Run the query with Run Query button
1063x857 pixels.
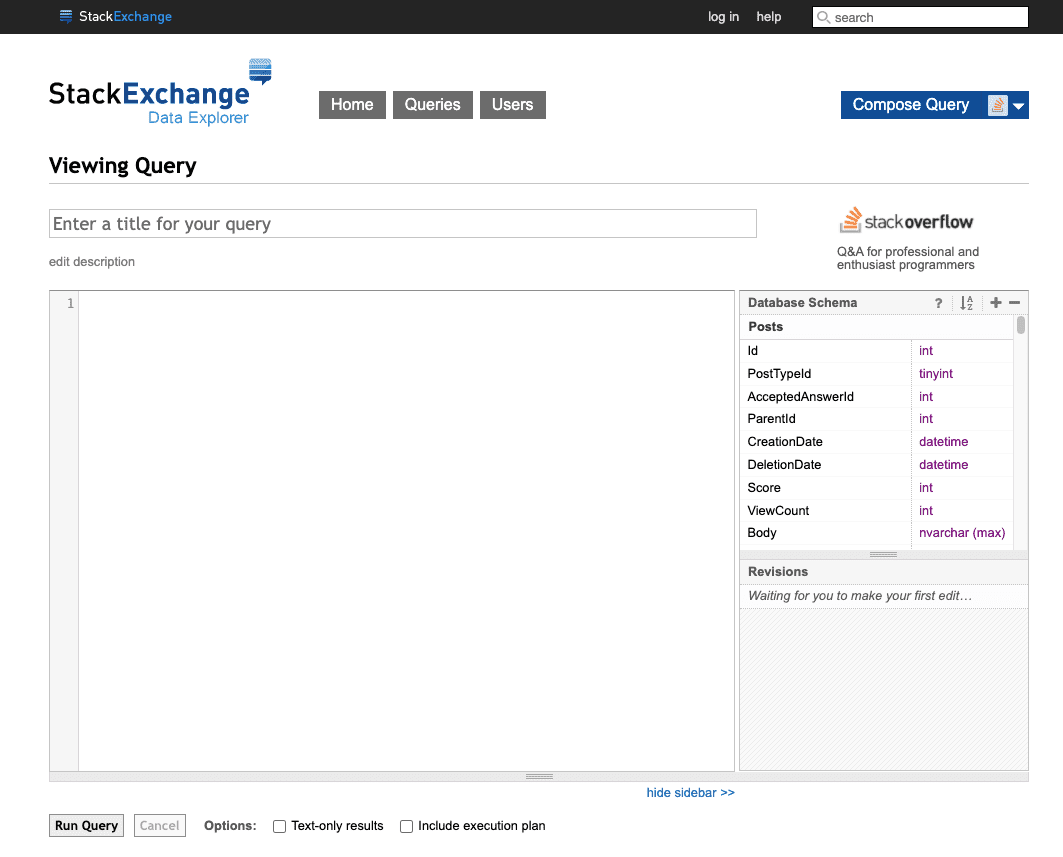coord(86,825)
